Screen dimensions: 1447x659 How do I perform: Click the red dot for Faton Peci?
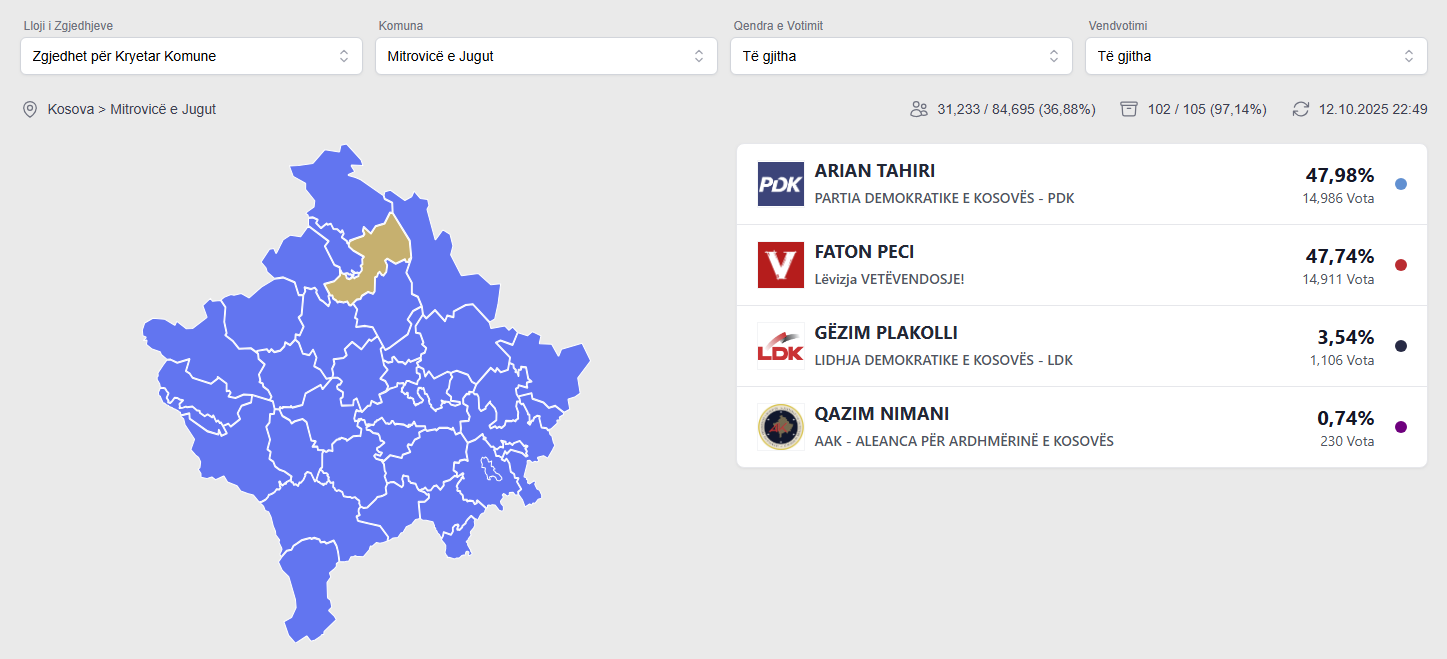(x=1401, y=265)
